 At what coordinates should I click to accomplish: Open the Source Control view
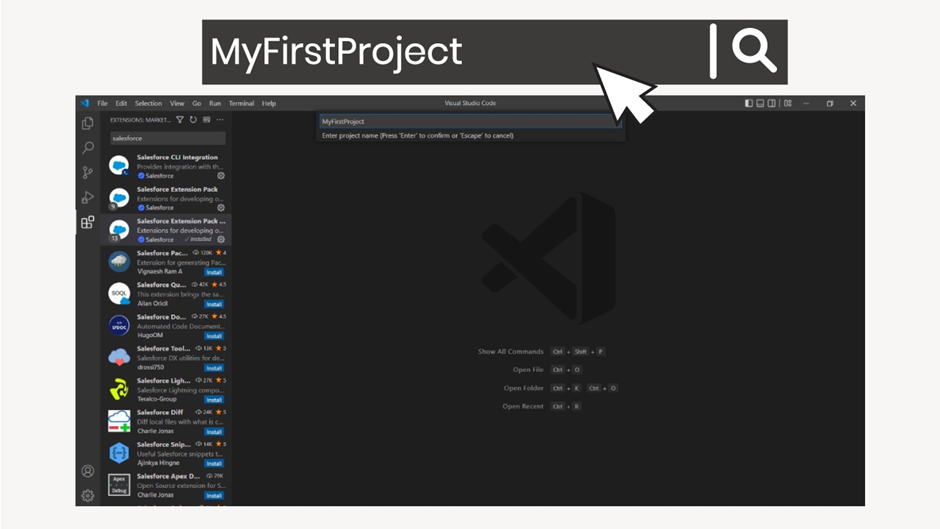88,173
